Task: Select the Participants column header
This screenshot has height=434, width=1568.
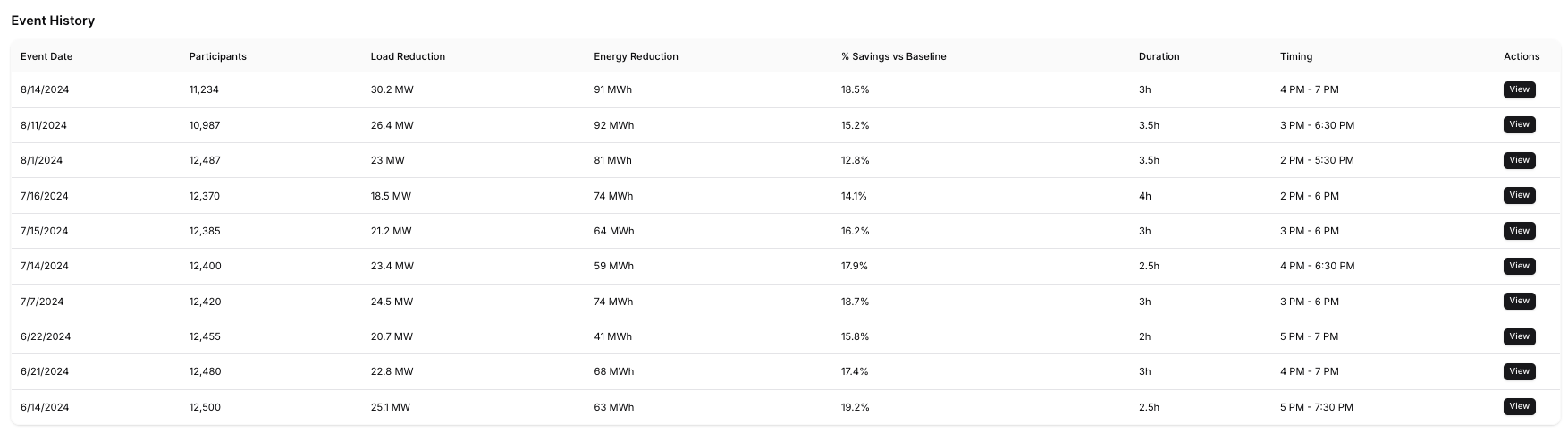Action: click(217, 56)
